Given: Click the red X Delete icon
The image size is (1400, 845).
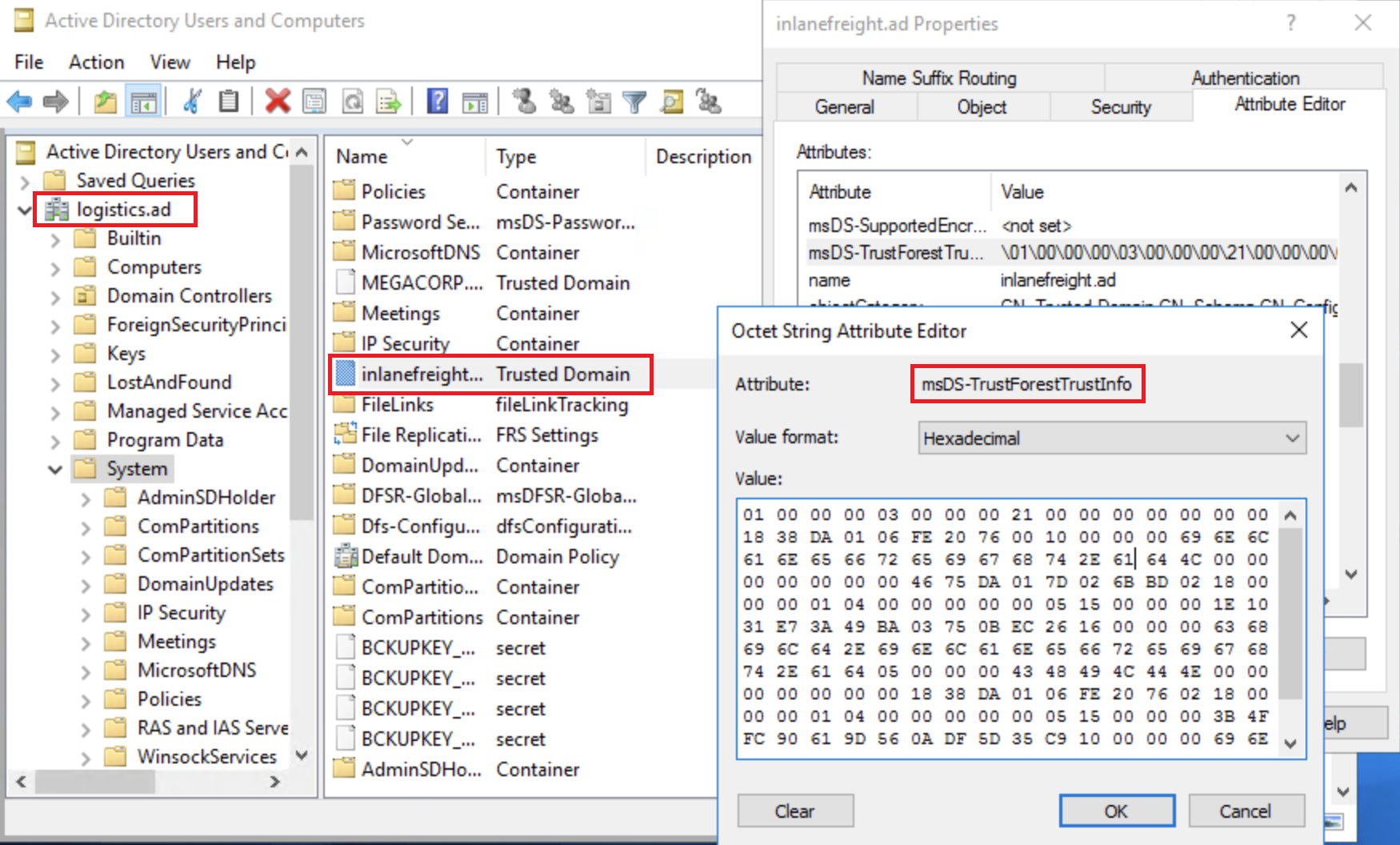Looking at the screenshot, I should 278,102.
